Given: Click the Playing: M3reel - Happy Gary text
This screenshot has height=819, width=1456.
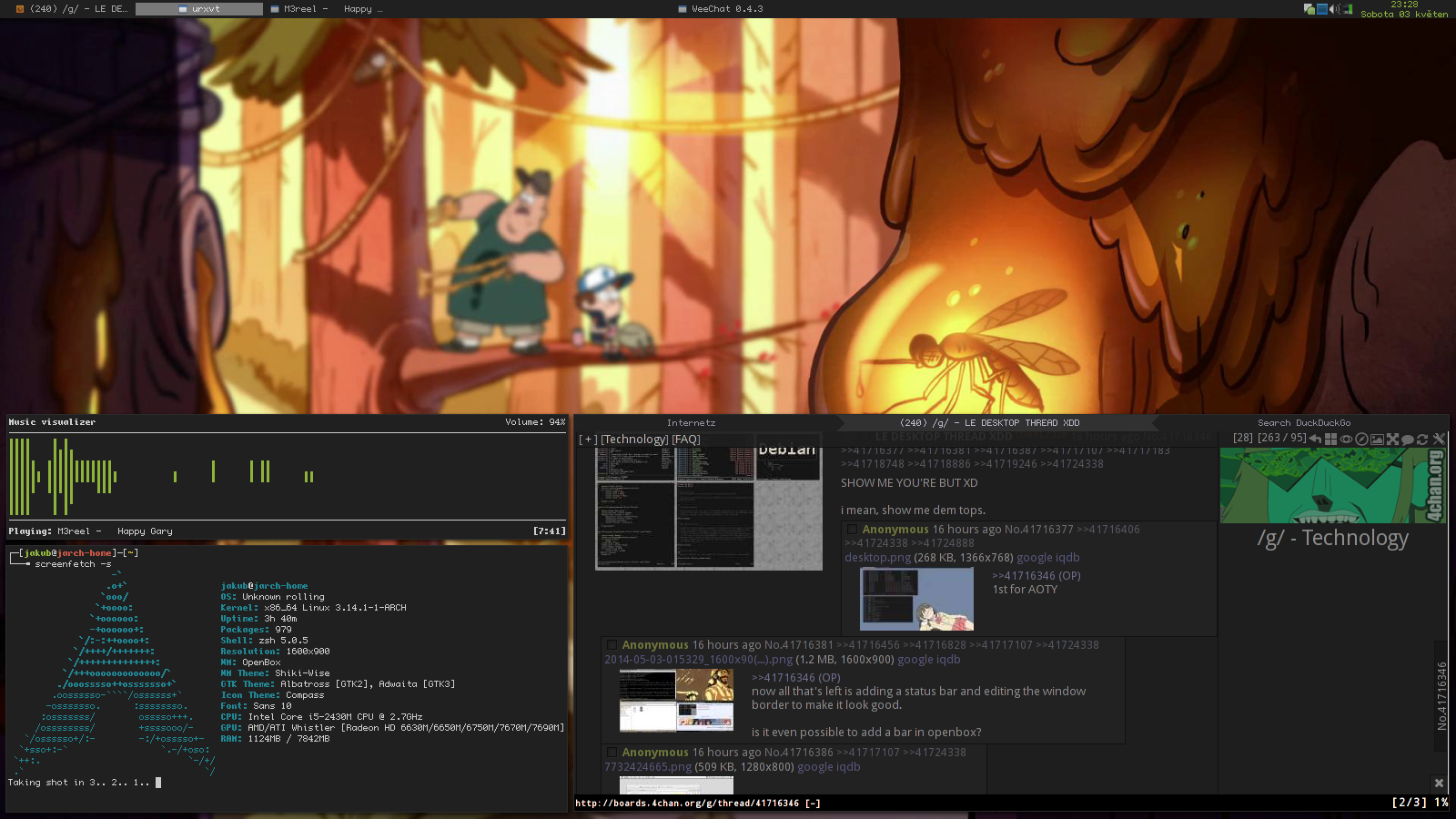Looking at the screenshot, I should tap(90, 531).
